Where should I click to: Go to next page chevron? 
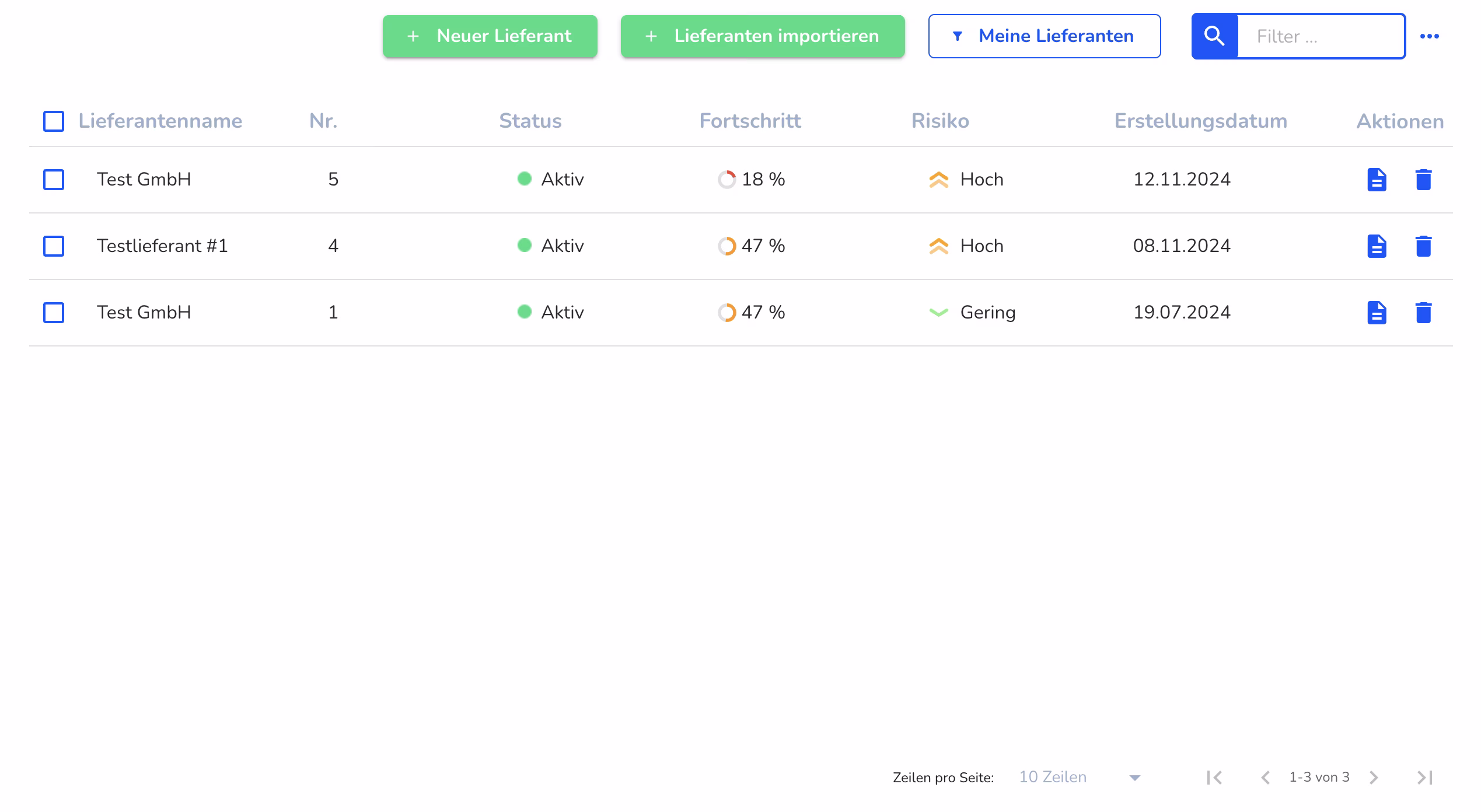(x=1374, y=777)
